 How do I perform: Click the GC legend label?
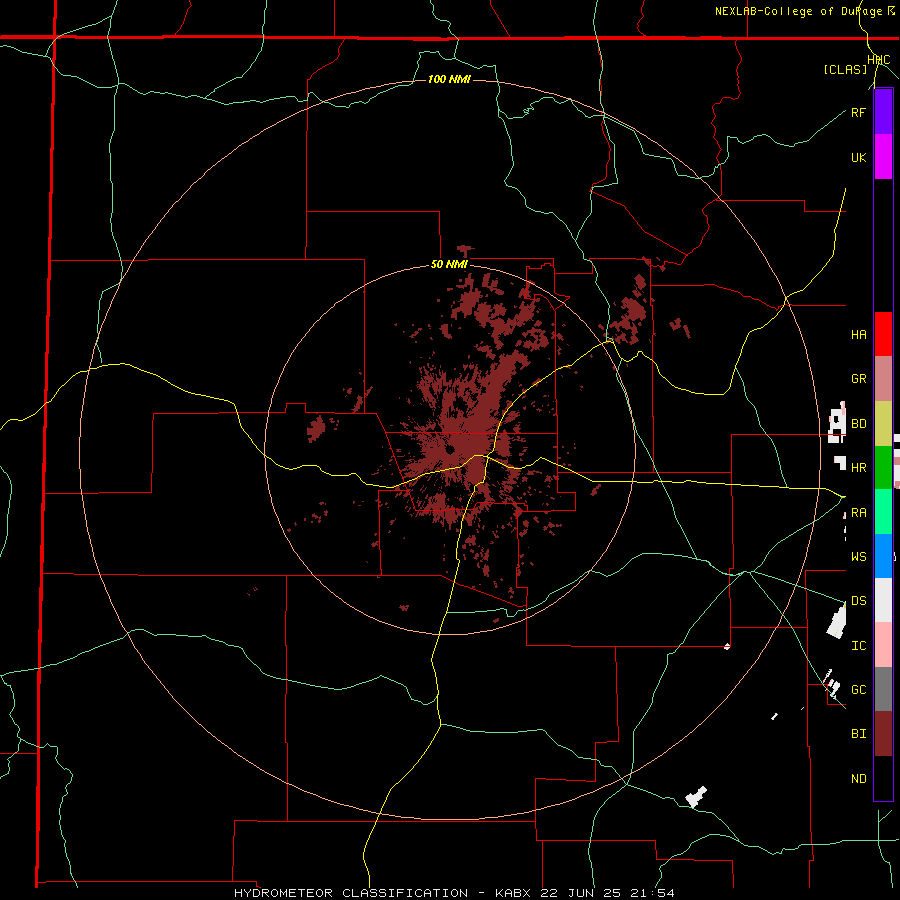click(858, 690)
